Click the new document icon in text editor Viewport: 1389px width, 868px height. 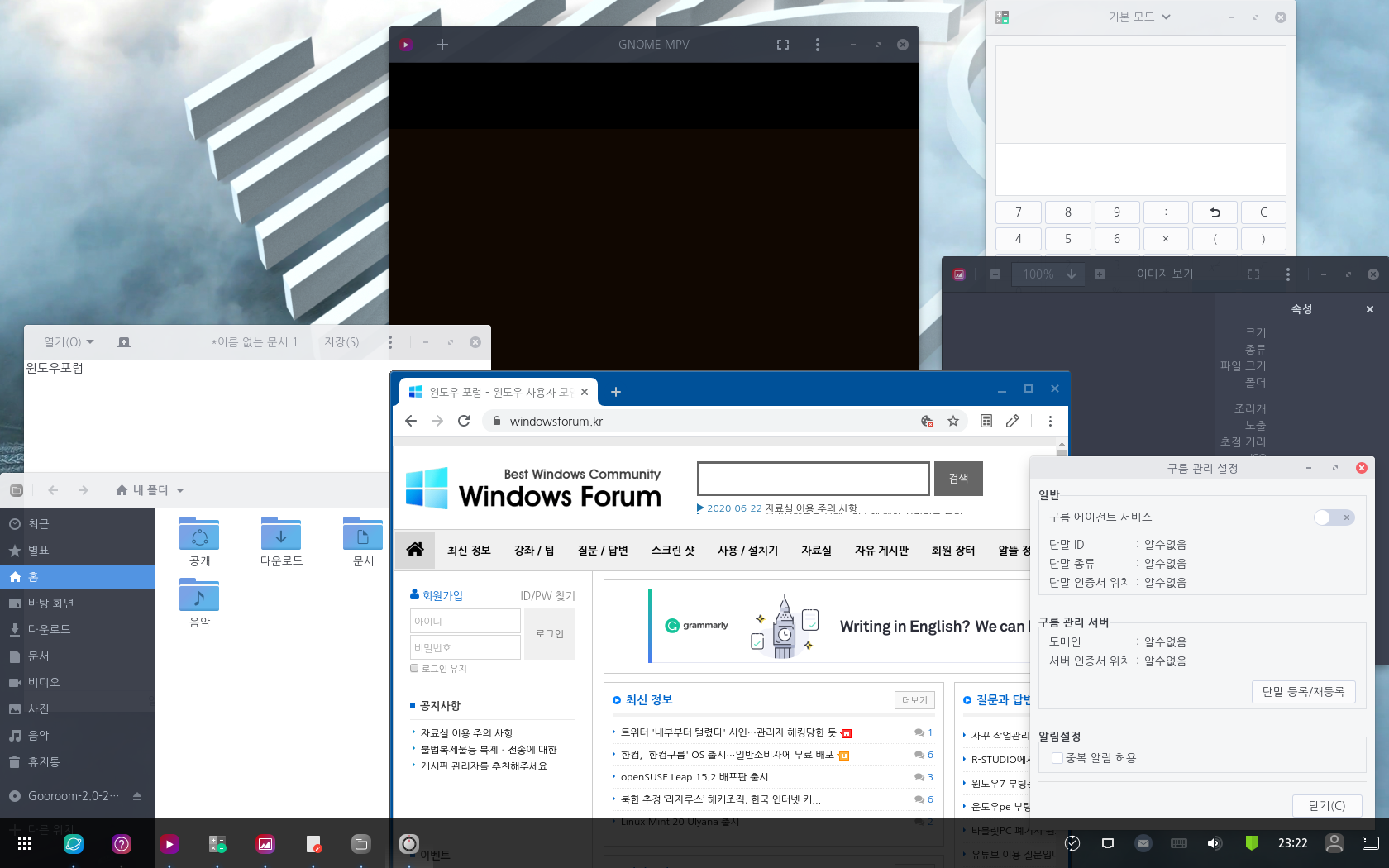coord(124,342)
